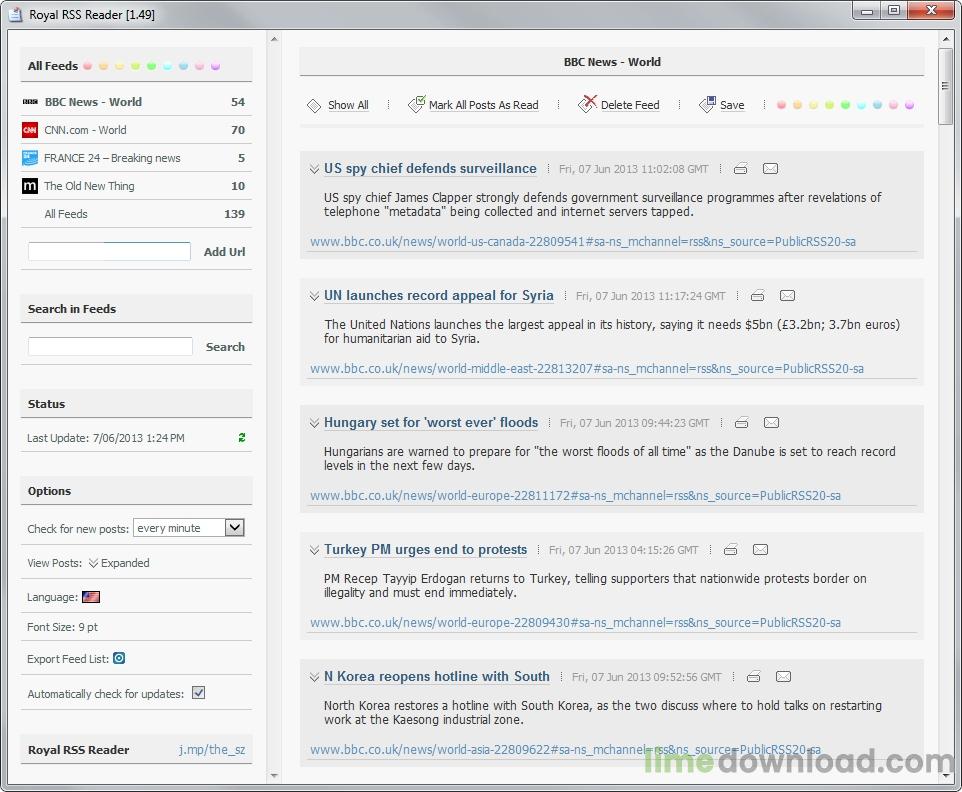Print the US spy chief post
The image size is (962, 792).
coord(740,169)
